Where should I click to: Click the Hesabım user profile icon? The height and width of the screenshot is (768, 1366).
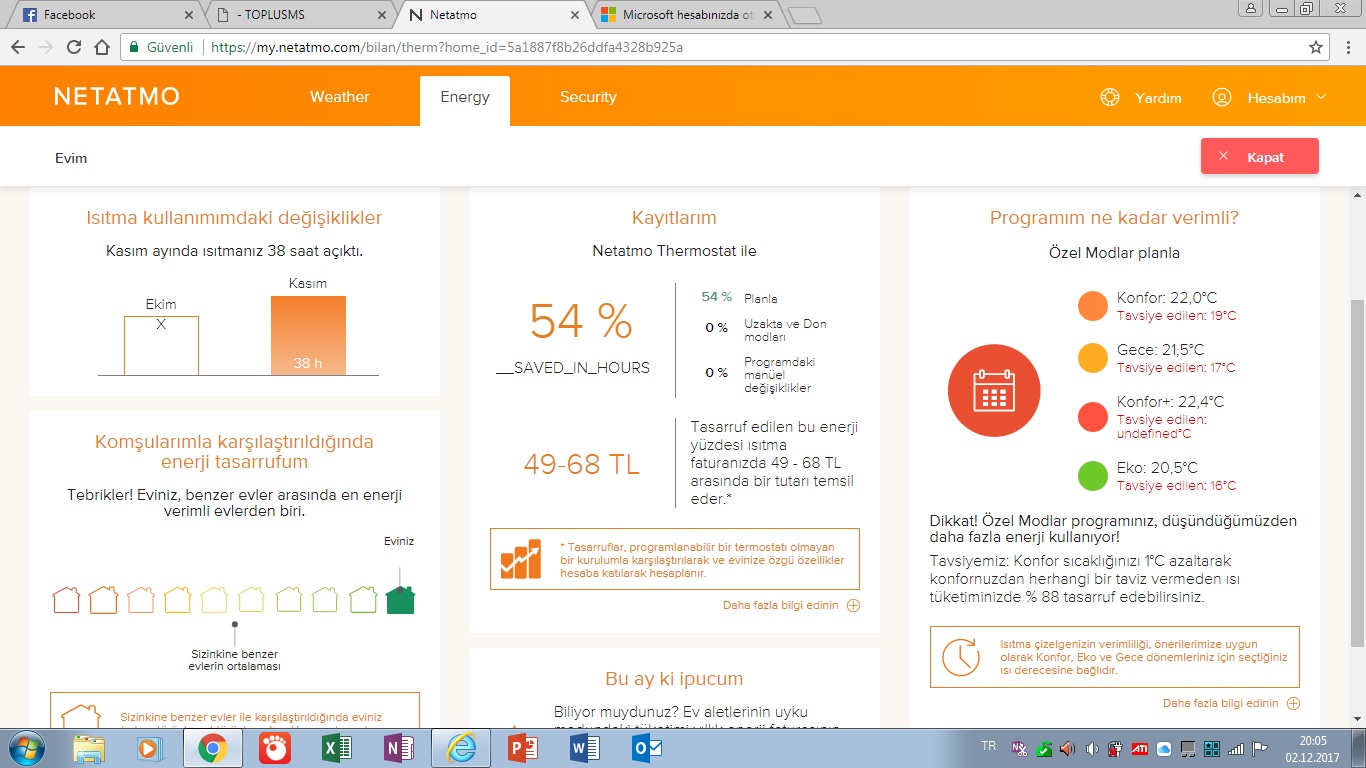1221,98
